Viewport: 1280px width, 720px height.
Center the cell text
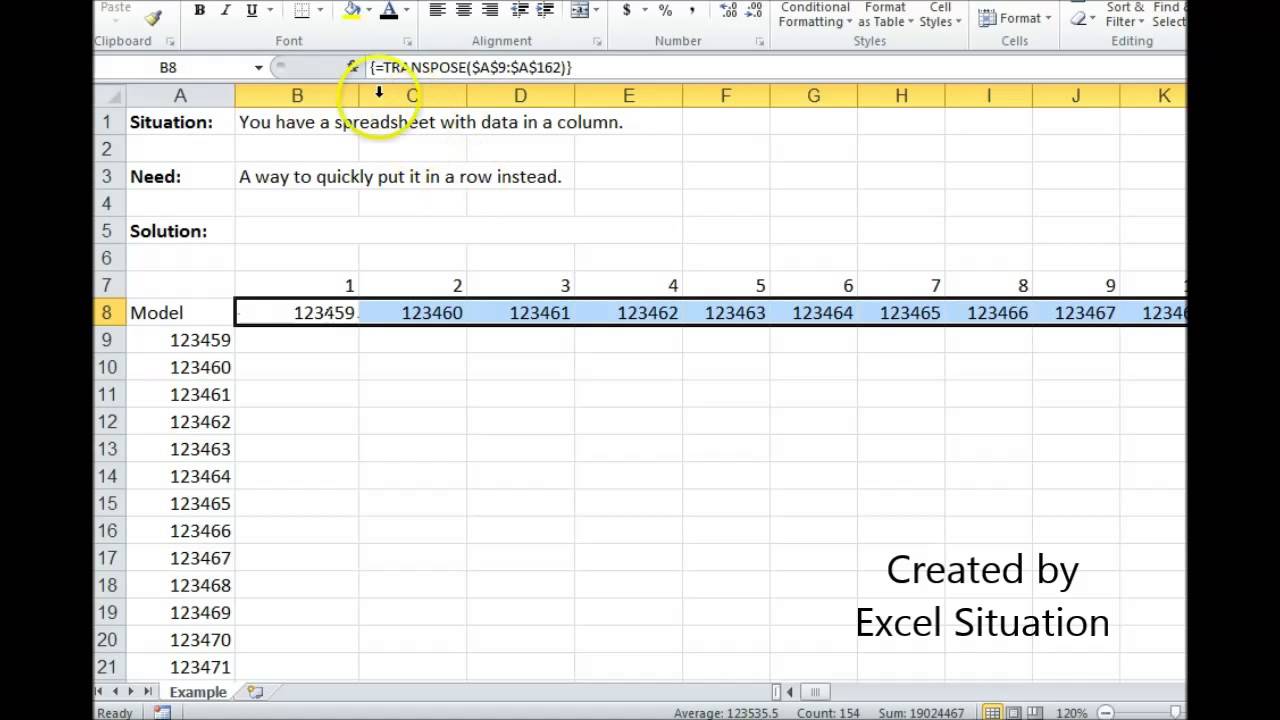point(464,10)
